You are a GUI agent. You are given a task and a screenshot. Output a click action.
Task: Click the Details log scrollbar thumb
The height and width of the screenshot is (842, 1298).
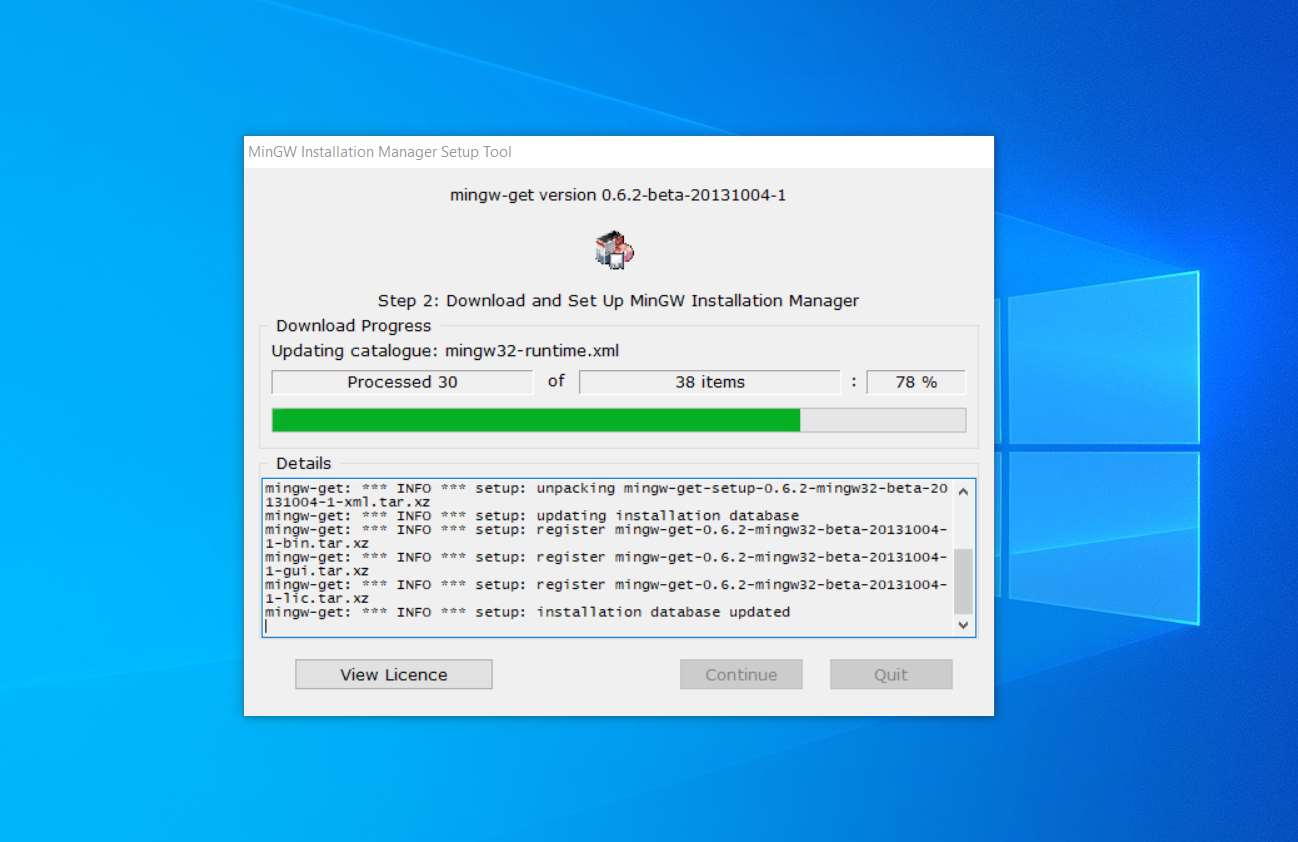pos(963,581)
